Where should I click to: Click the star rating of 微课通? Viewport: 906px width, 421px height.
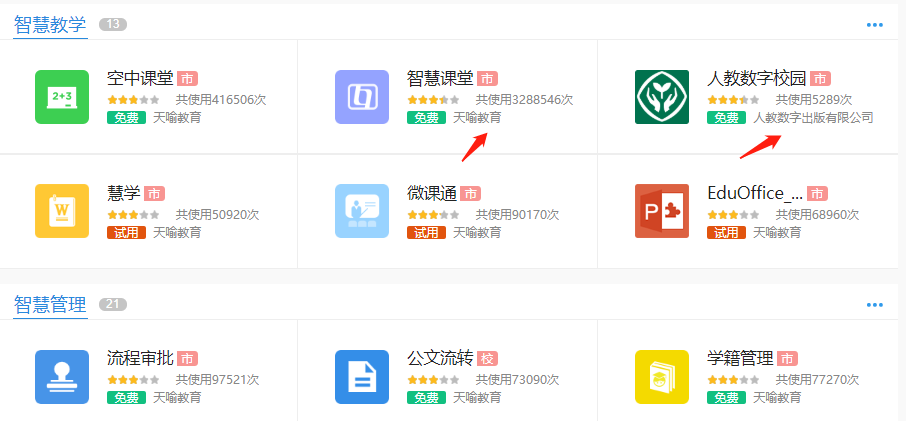pyautogui.click(x=433, y=215)
